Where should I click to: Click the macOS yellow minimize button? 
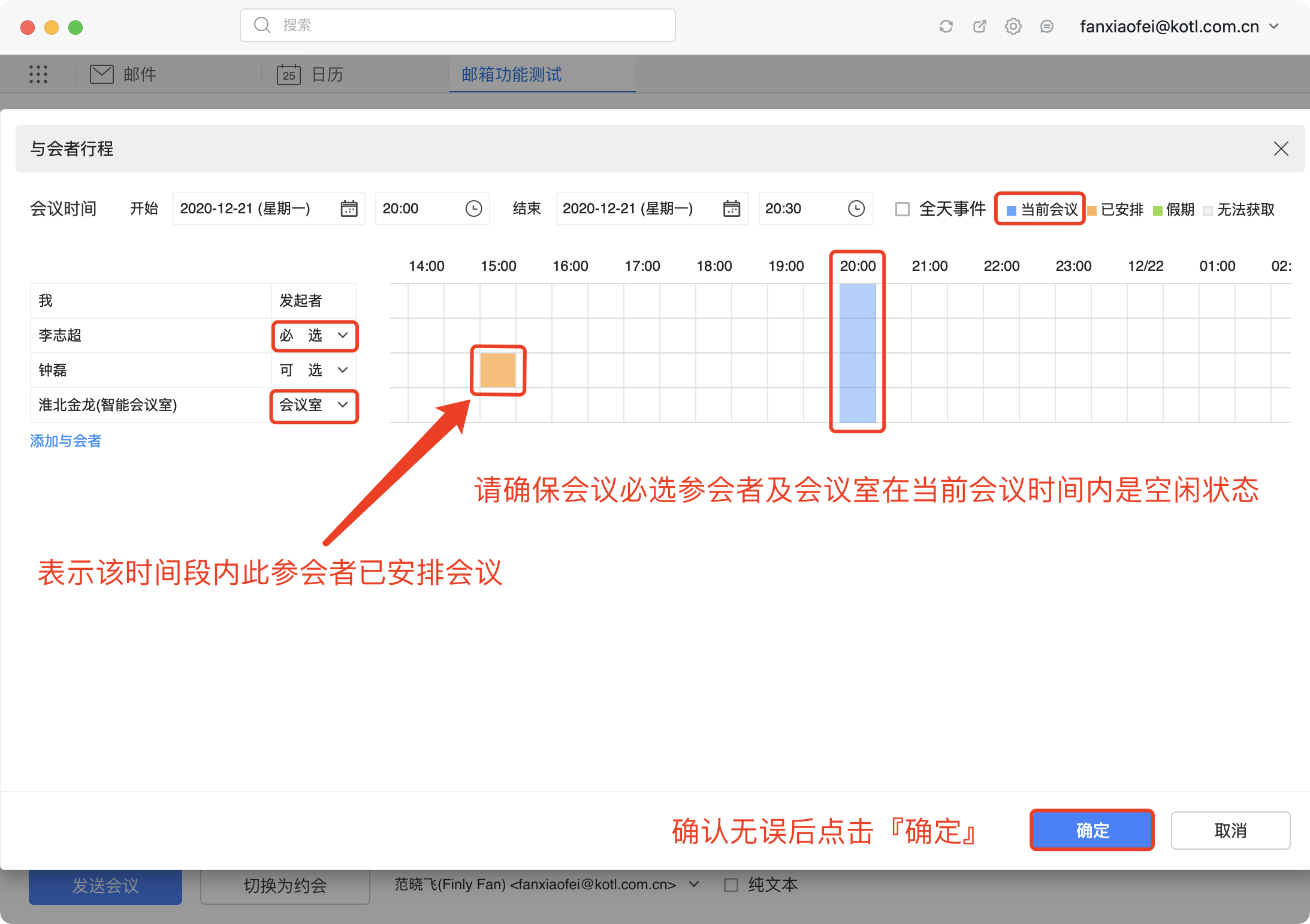[52, 27]
